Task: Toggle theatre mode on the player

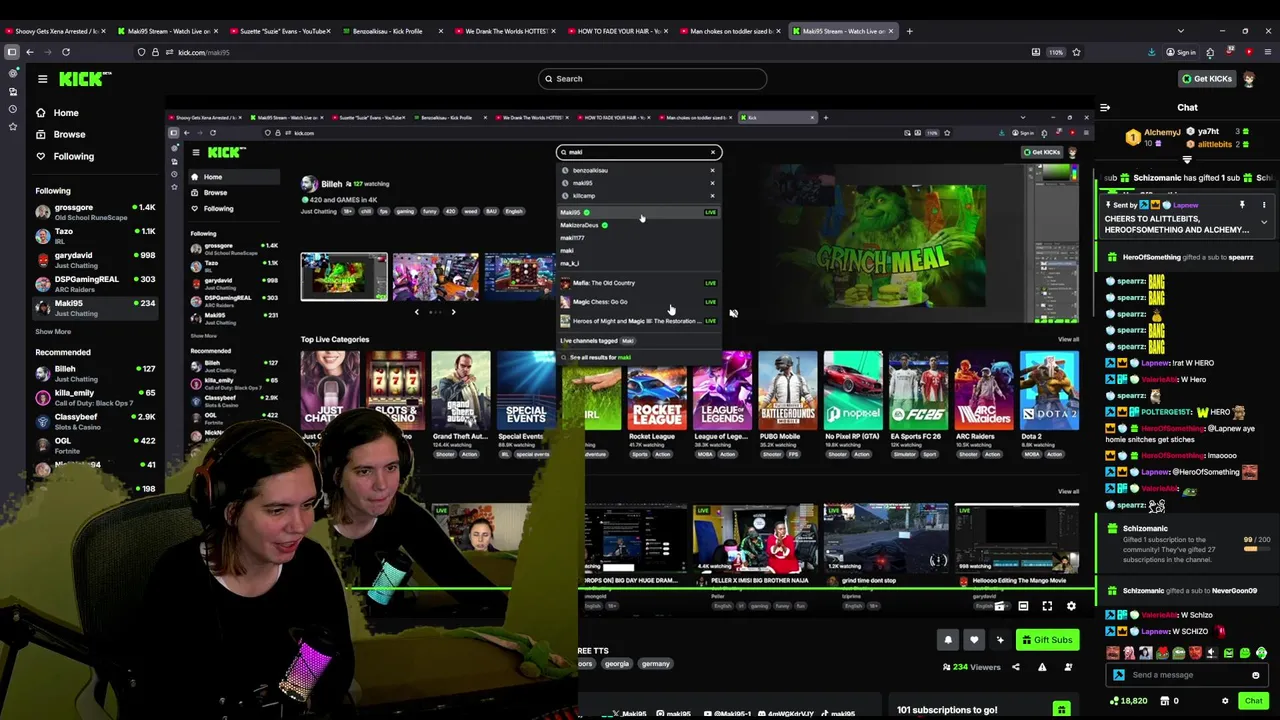Action: [x=1023, y=606]
